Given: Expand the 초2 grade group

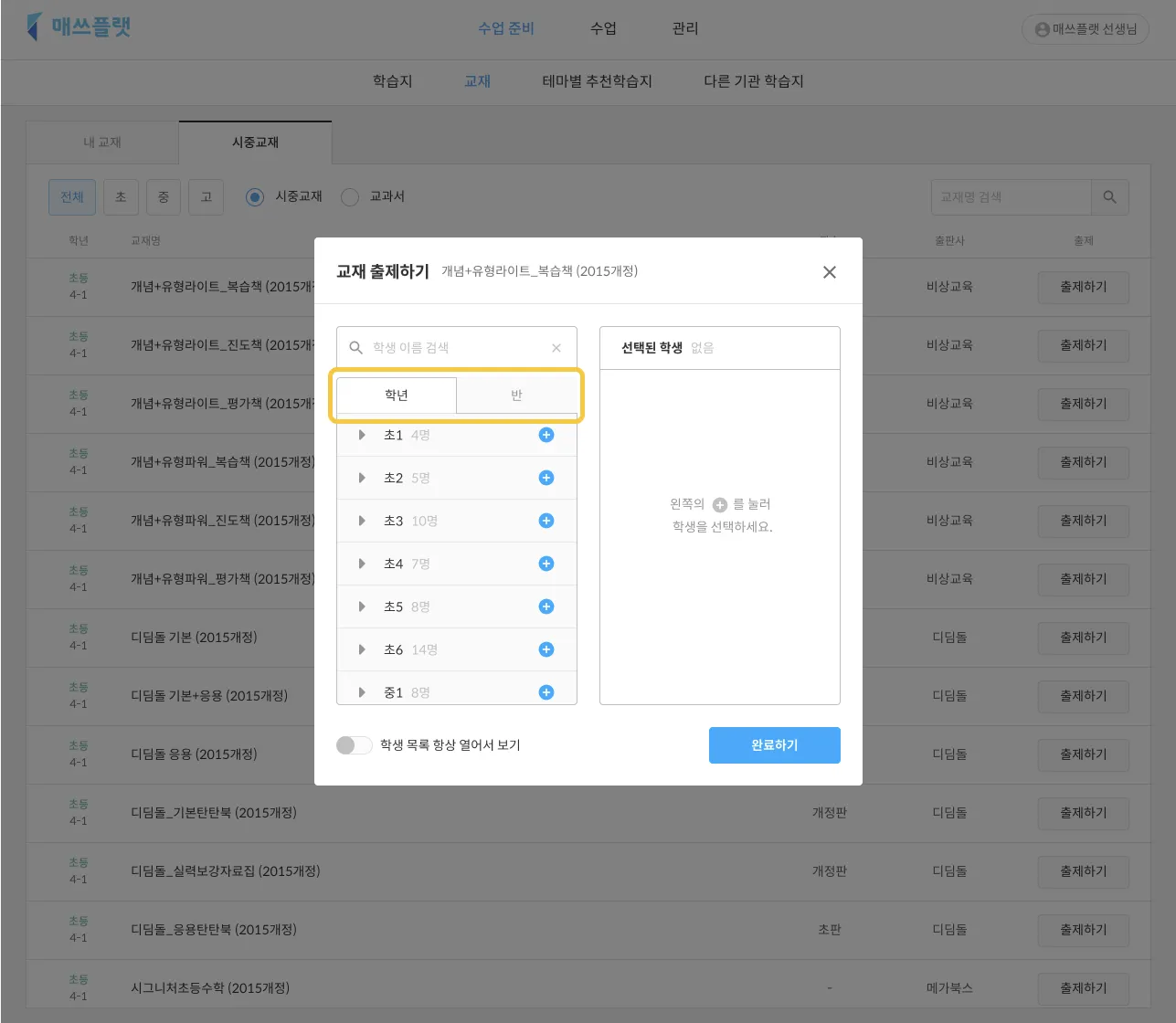Looking at the screenshot, I should coord(362,478).
